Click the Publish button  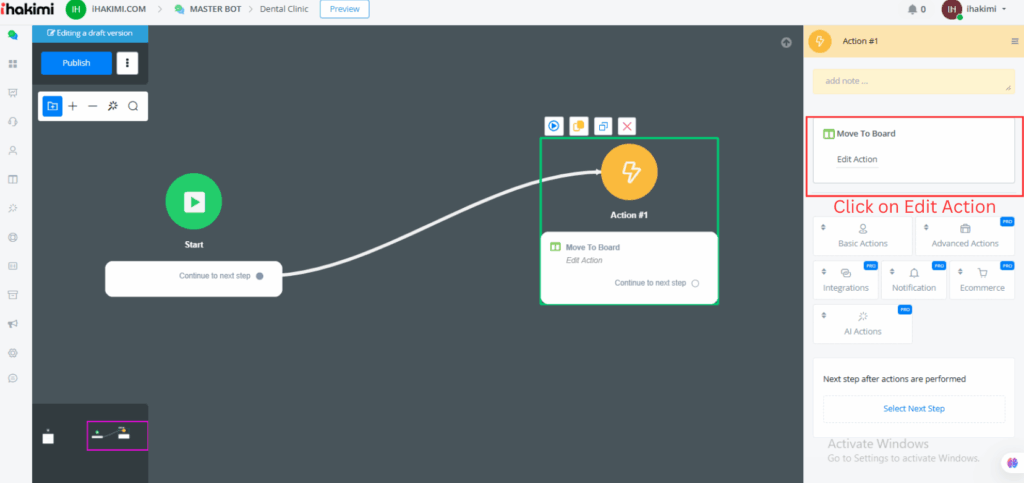pyautogui.click(x=76, y=63)
